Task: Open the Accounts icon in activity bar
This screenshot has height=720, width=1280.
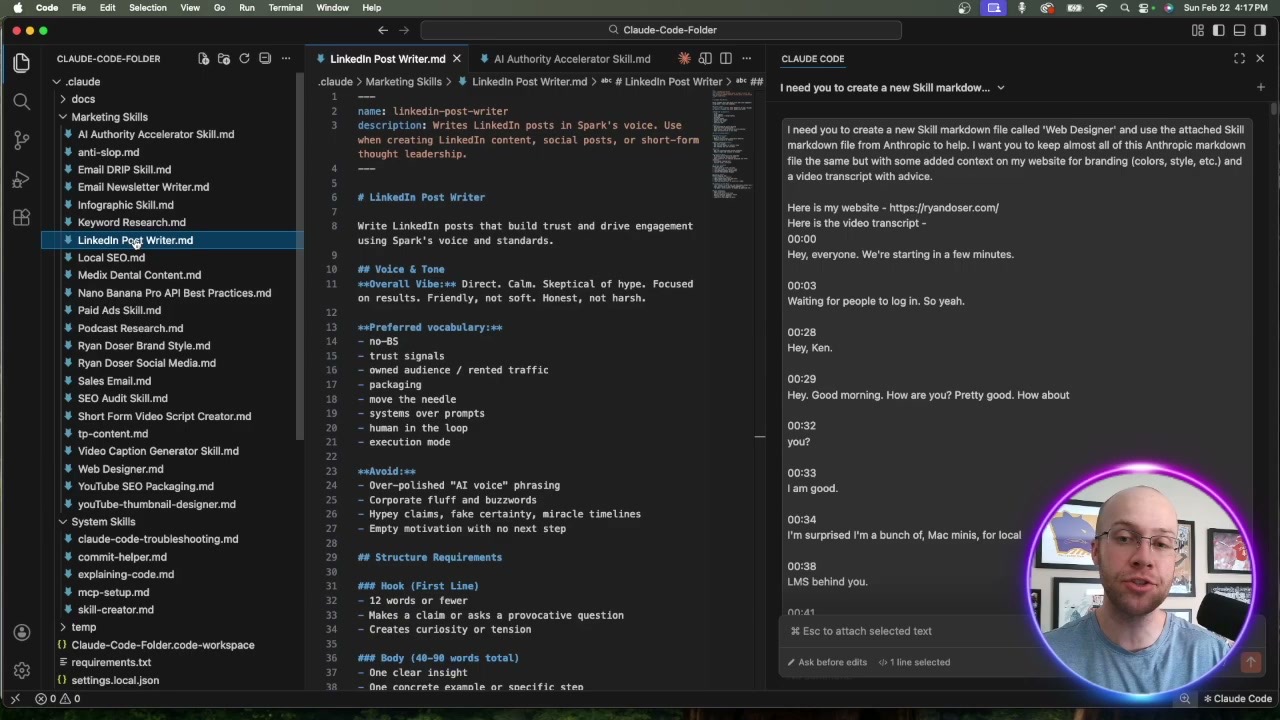Action: 21,632
